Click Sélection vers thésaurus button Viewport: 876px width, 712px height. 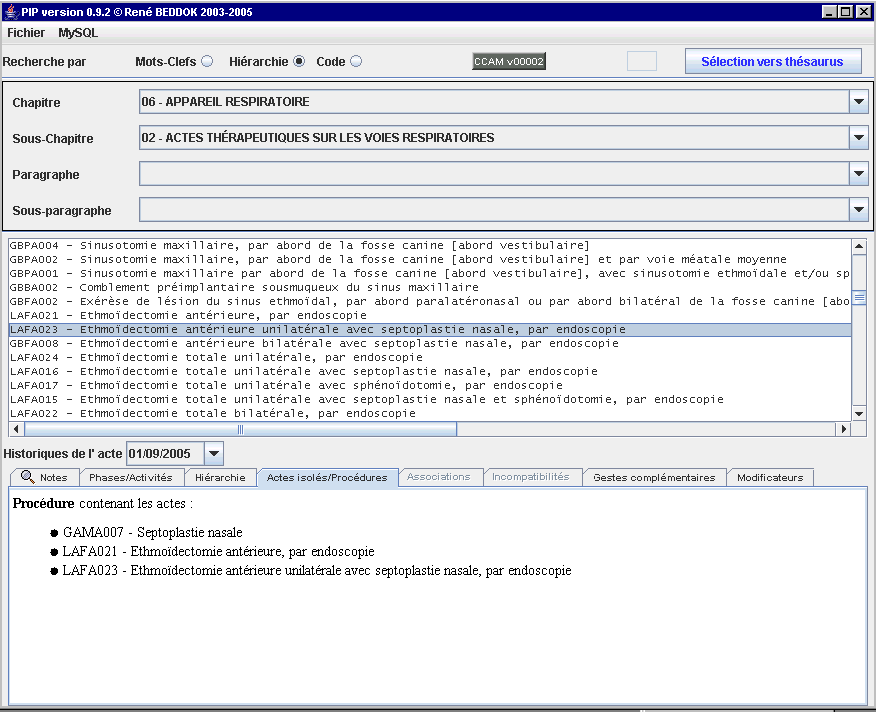[773, 61]
